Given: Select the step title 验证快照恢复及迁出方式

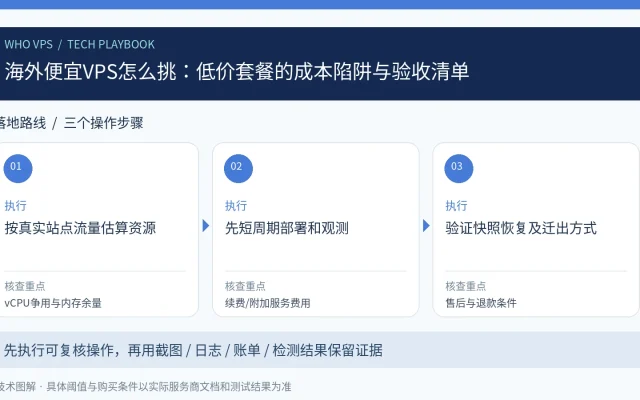Looking at the screenshot, I should click(x=521, y=228).
